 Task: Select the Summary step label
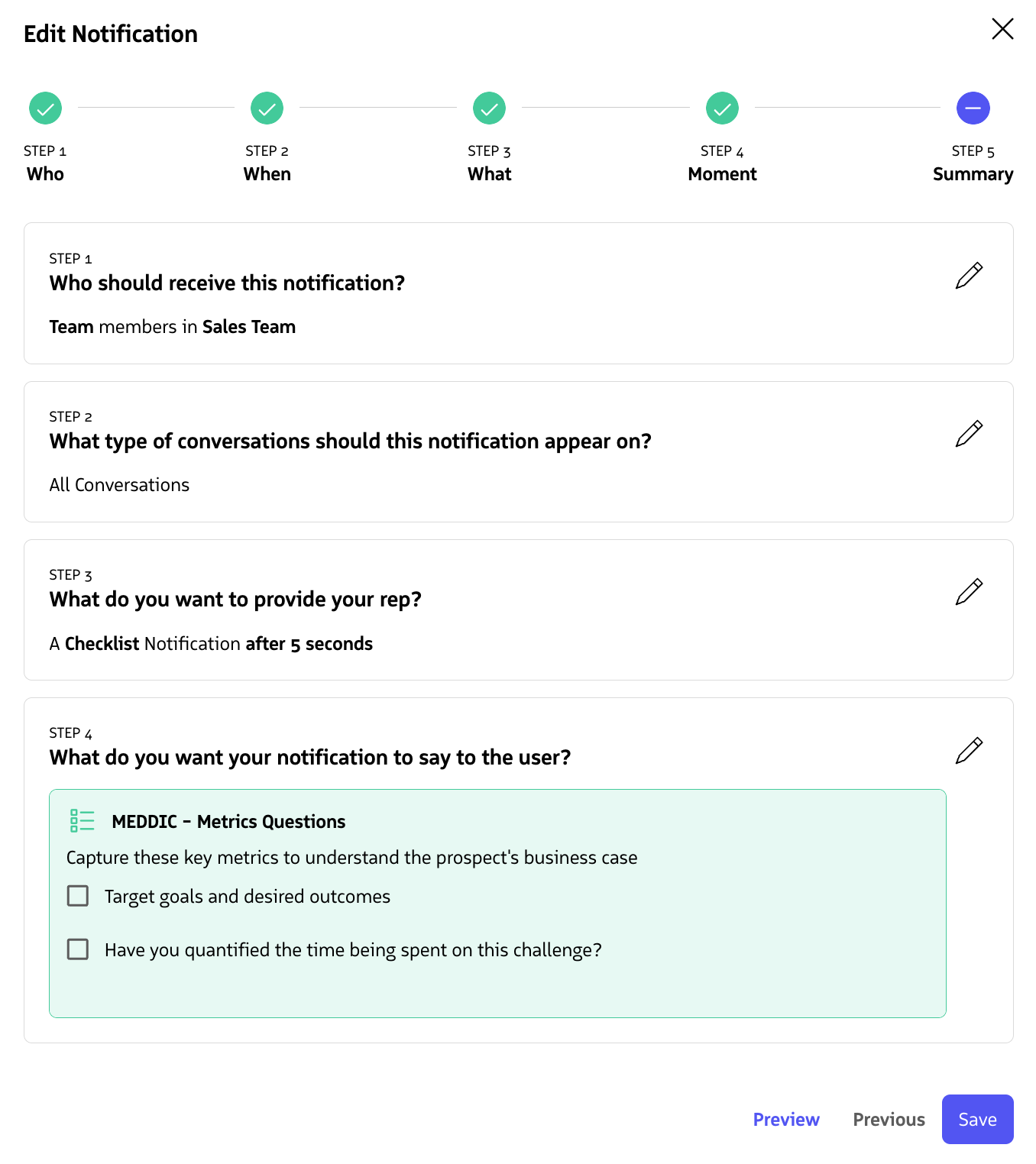973,173
